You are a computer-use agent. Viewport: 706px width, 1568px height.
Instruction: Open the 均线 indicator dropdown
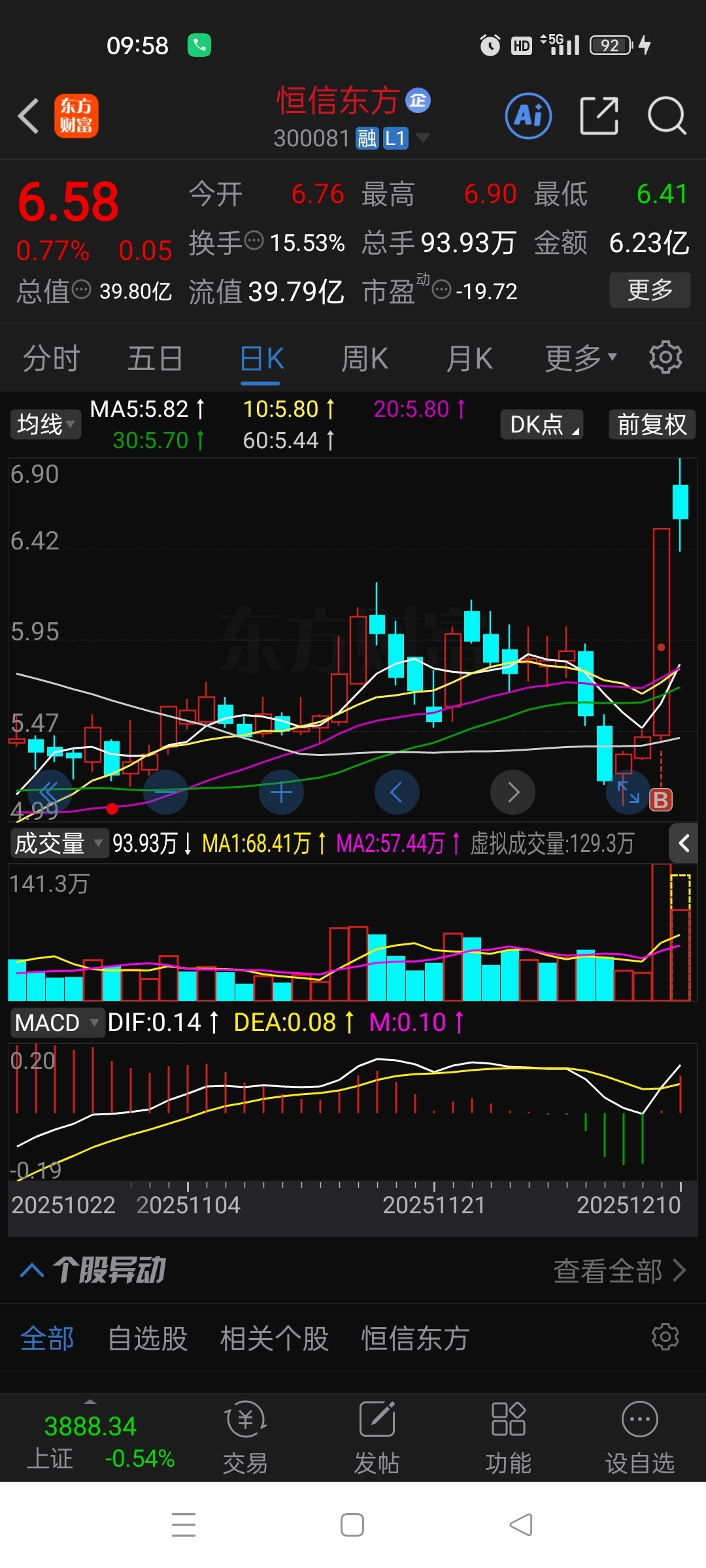coord(45,425)
